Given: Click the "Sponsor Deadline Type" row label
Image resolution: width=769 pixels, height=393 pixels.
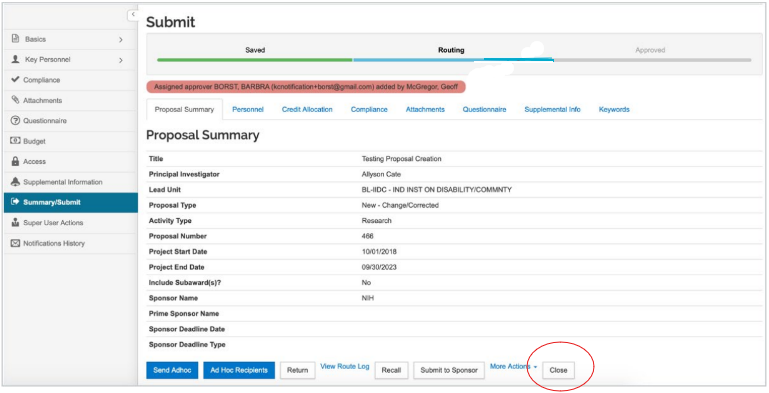Looking at the screenshot, I should click(x=187, y=344).
